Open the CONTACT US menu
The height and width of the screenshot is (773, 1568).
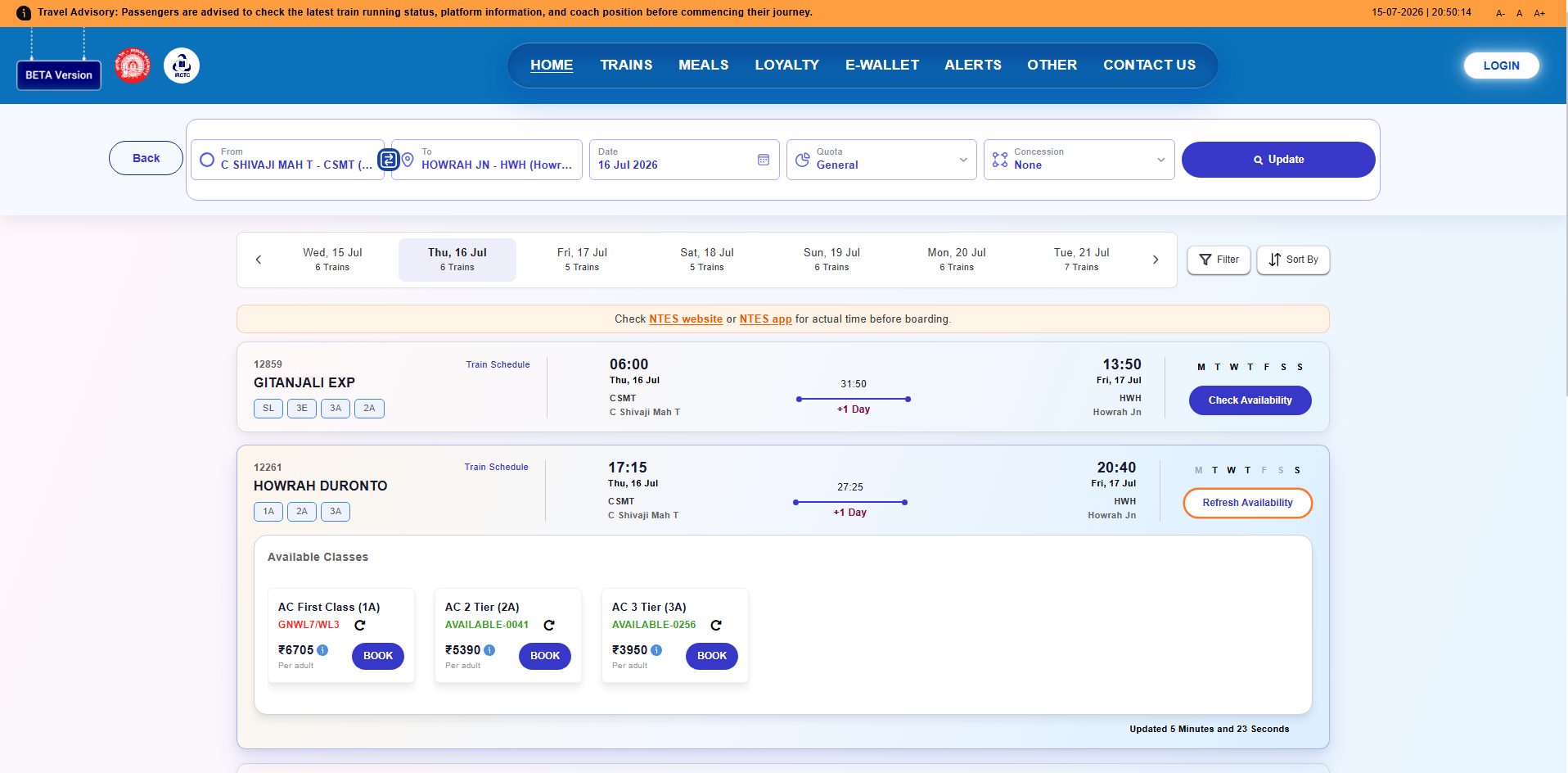click(x=1150, y=65)
